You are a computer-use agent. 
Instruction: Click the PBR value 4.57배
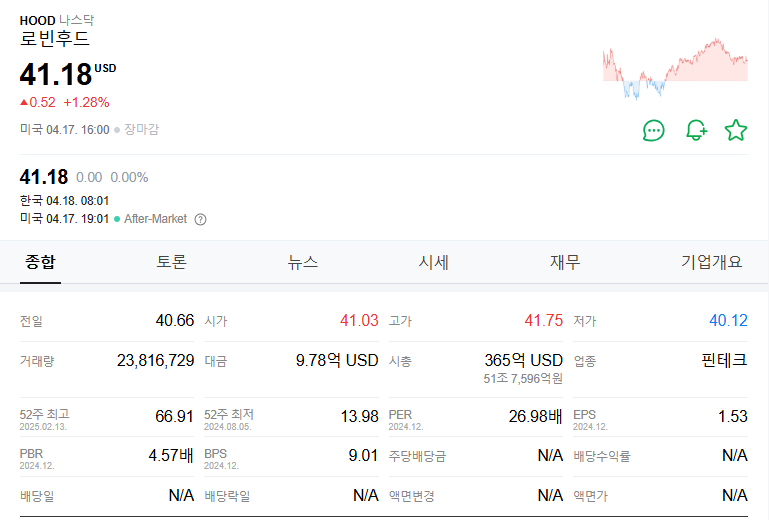[x=171, y=455]
